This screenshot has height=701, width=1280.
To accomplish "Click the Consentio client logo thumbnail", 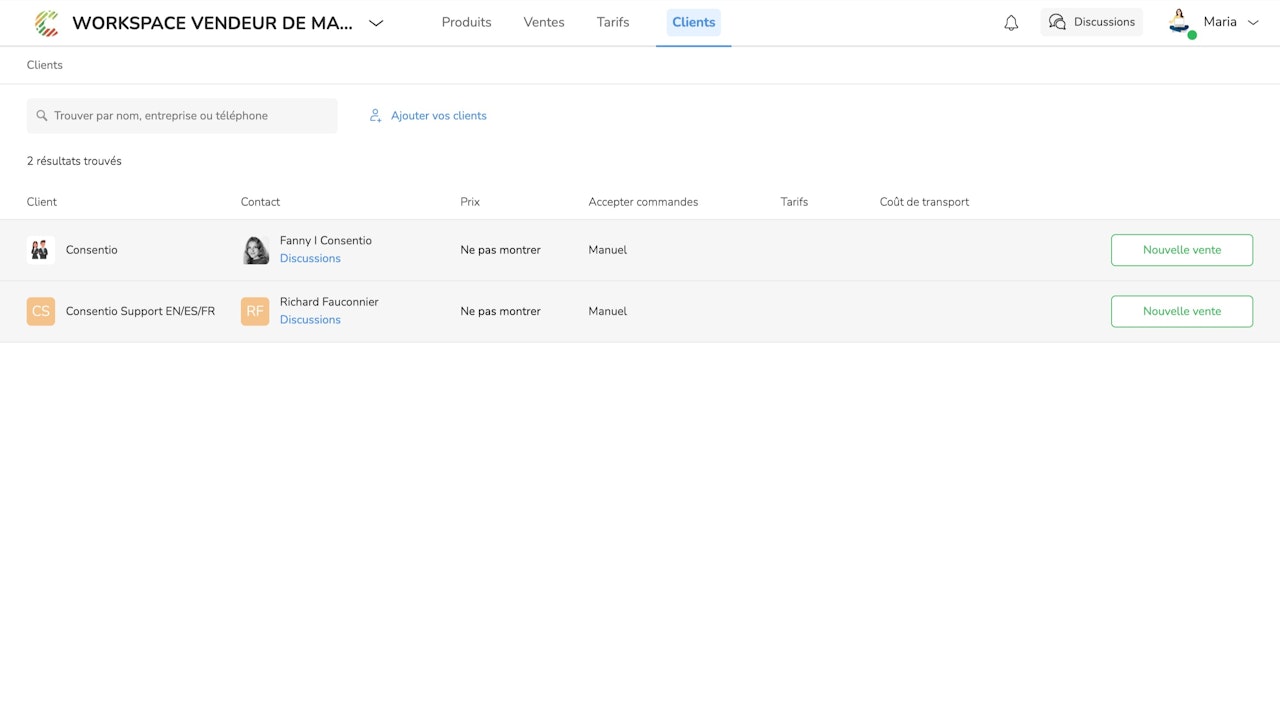I will [40, 250].
